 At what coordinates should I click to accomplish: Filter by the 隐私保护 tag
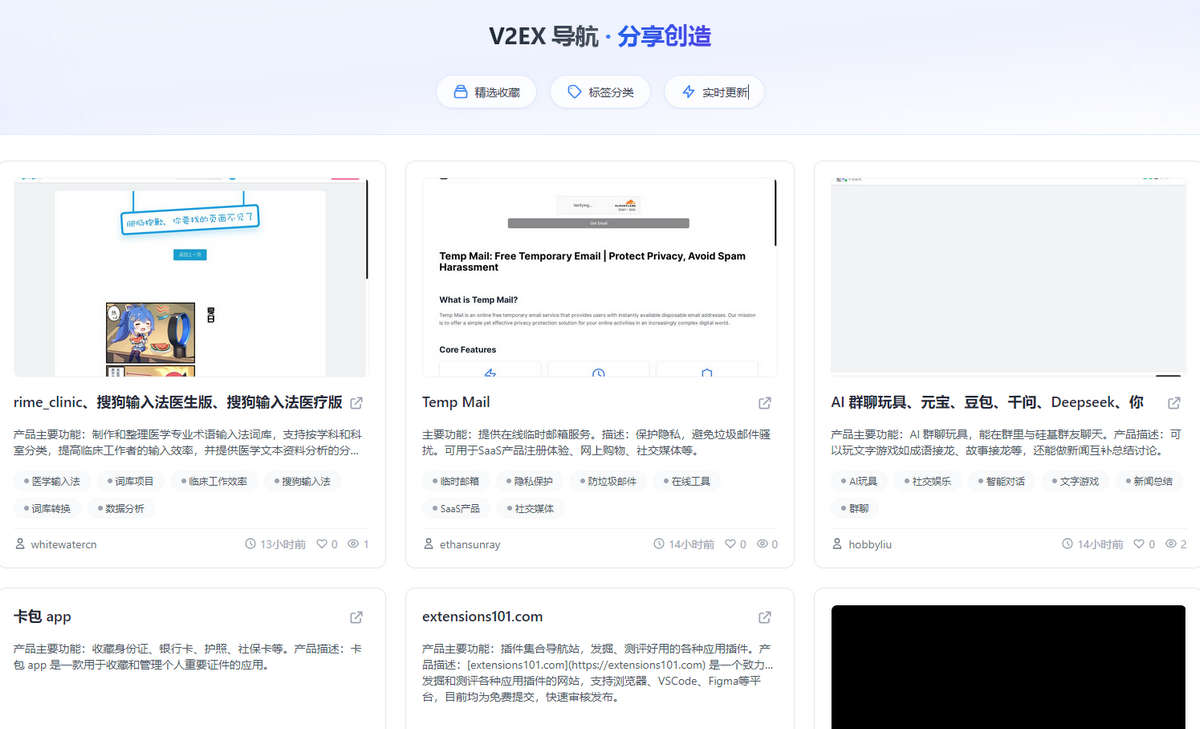(529, 481)
